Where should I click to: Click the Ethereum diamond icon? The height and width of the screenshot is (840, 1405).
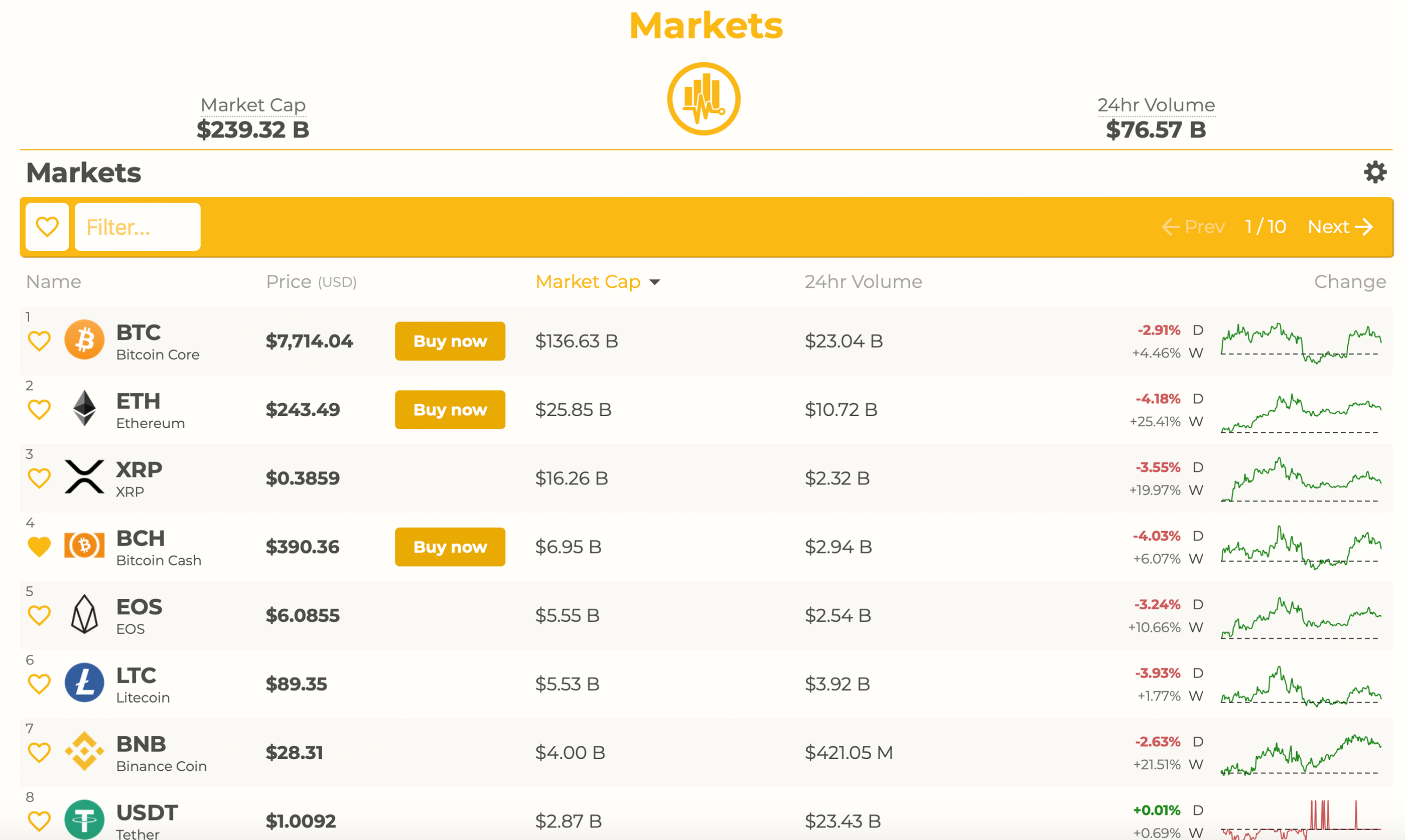point(84,408)
